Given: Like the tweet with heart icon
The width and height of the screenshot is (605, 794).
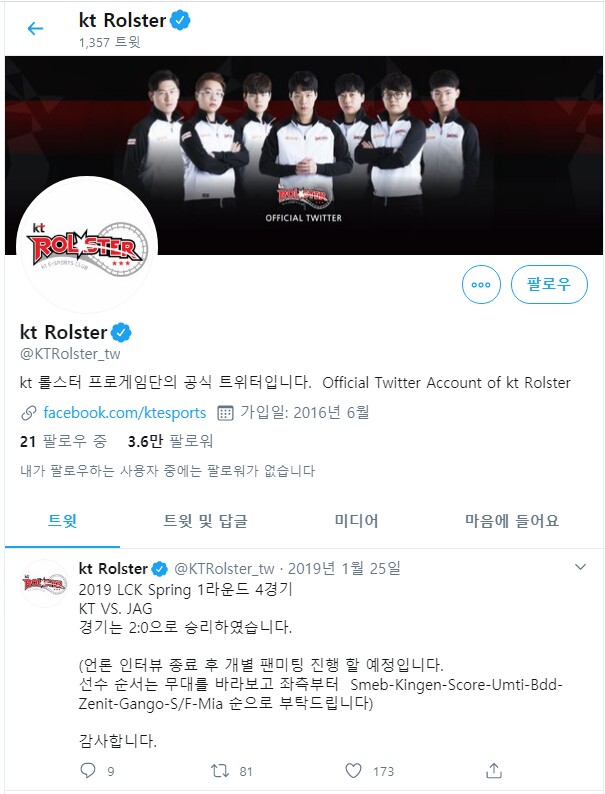Looking at the screenshot, I should click(x=353, y=771).
